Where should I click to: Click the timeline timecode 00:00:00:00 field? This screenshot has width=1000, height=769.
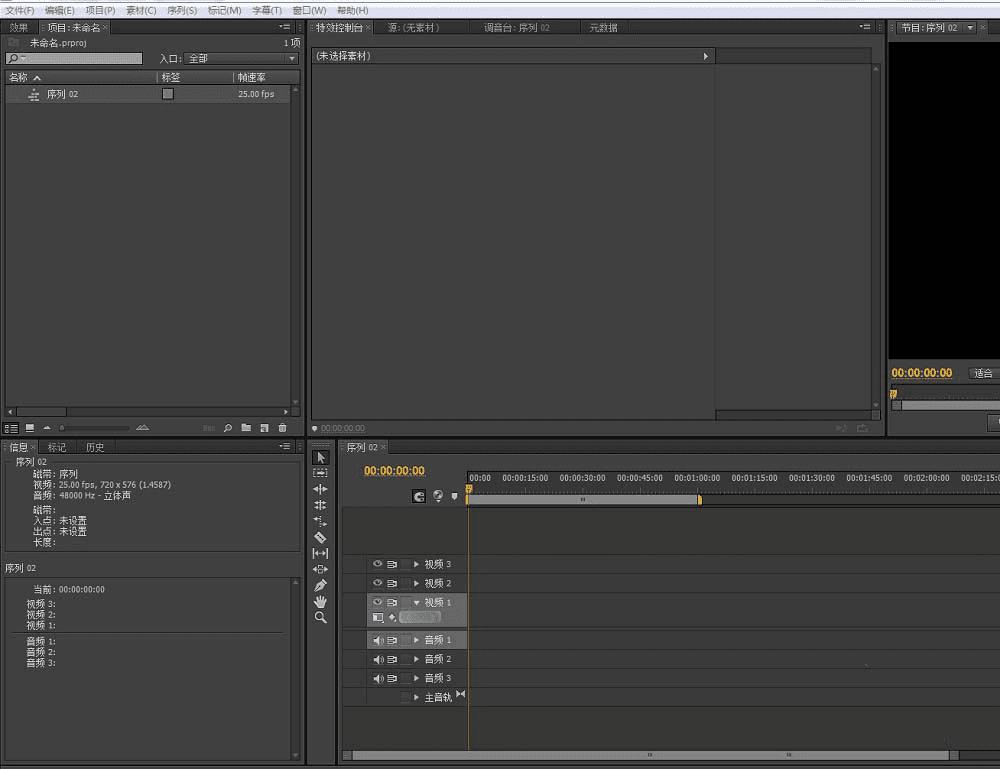click(x=394, y=471)
